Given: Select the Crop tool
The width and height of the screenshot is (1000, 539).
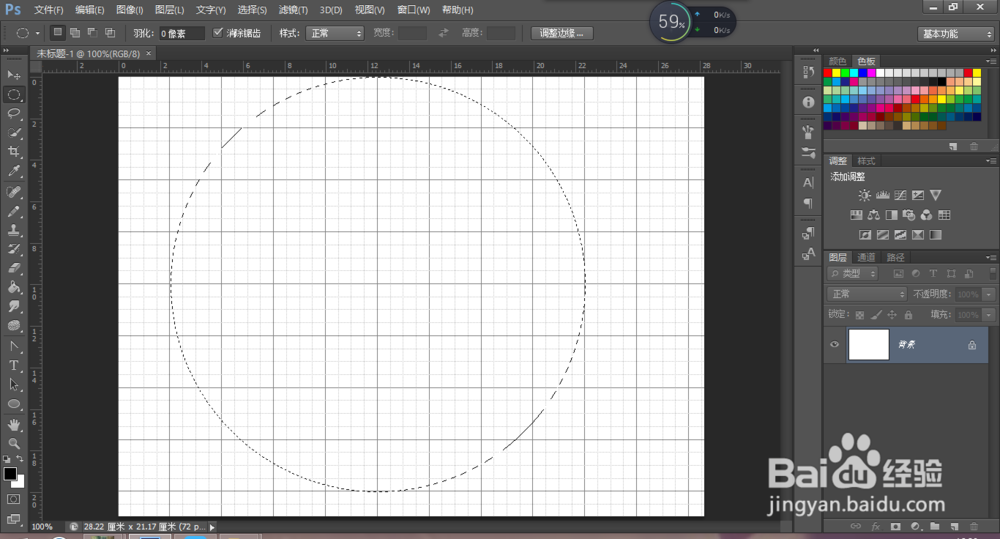Looking at the screenshot, I should click(13, 152).
